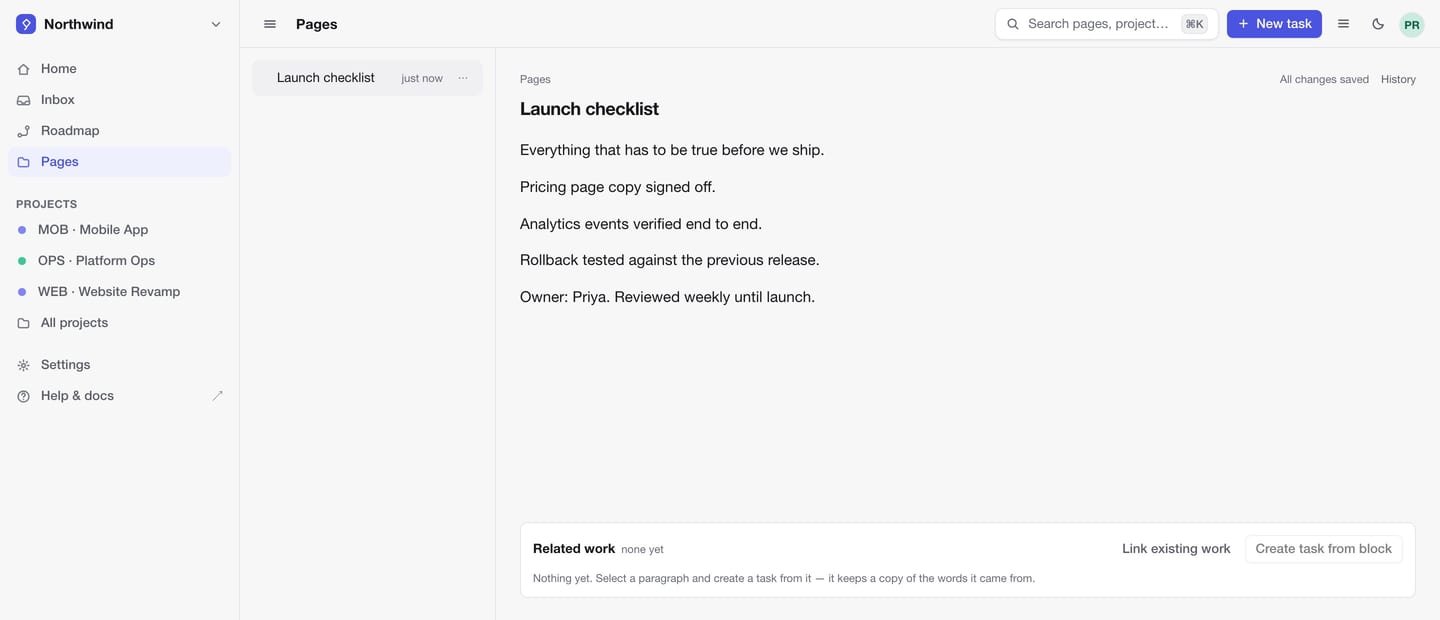
Task: Click the Create task from block button
Action: point(1323,549)
